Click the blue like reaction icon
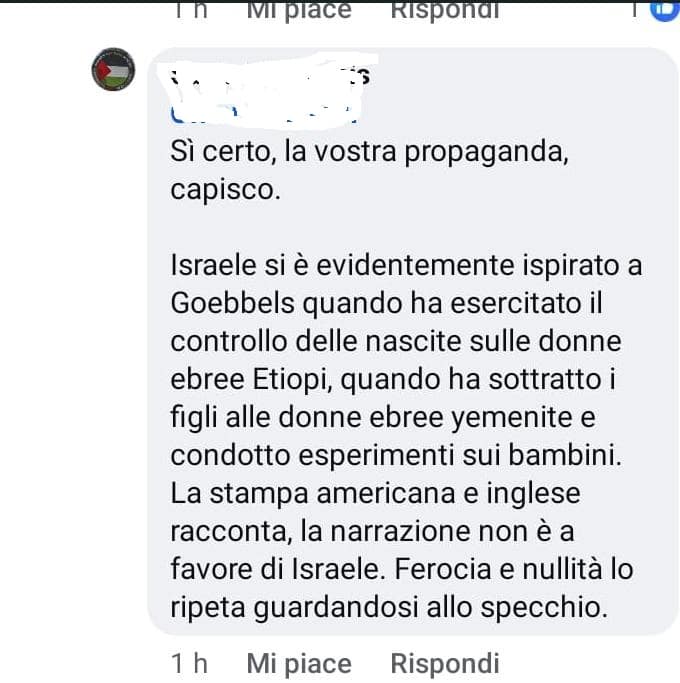 [x=664, y=10]
